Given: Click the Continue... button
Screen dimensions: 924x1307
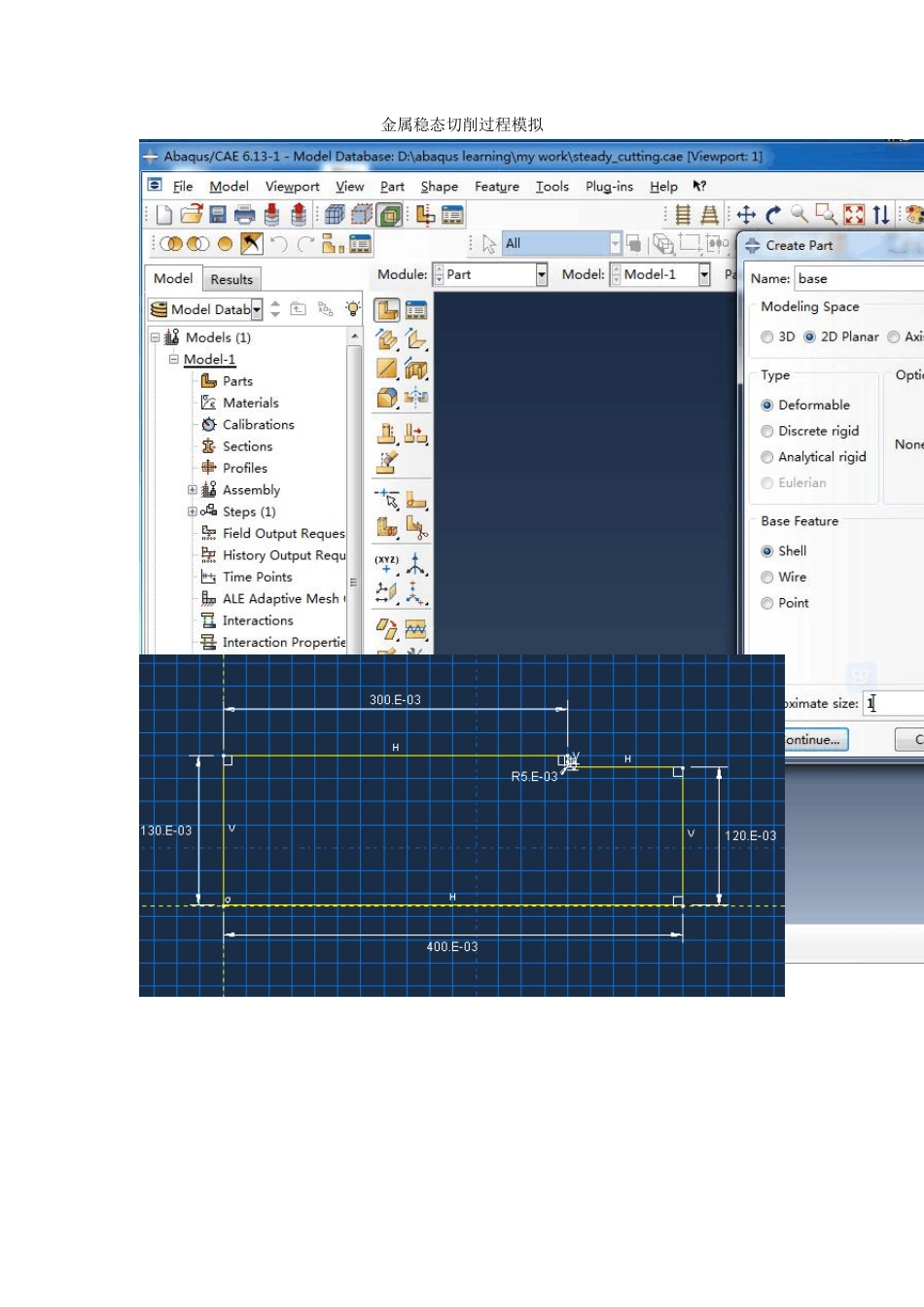Looking at the screenshot, I should (815, 740).
